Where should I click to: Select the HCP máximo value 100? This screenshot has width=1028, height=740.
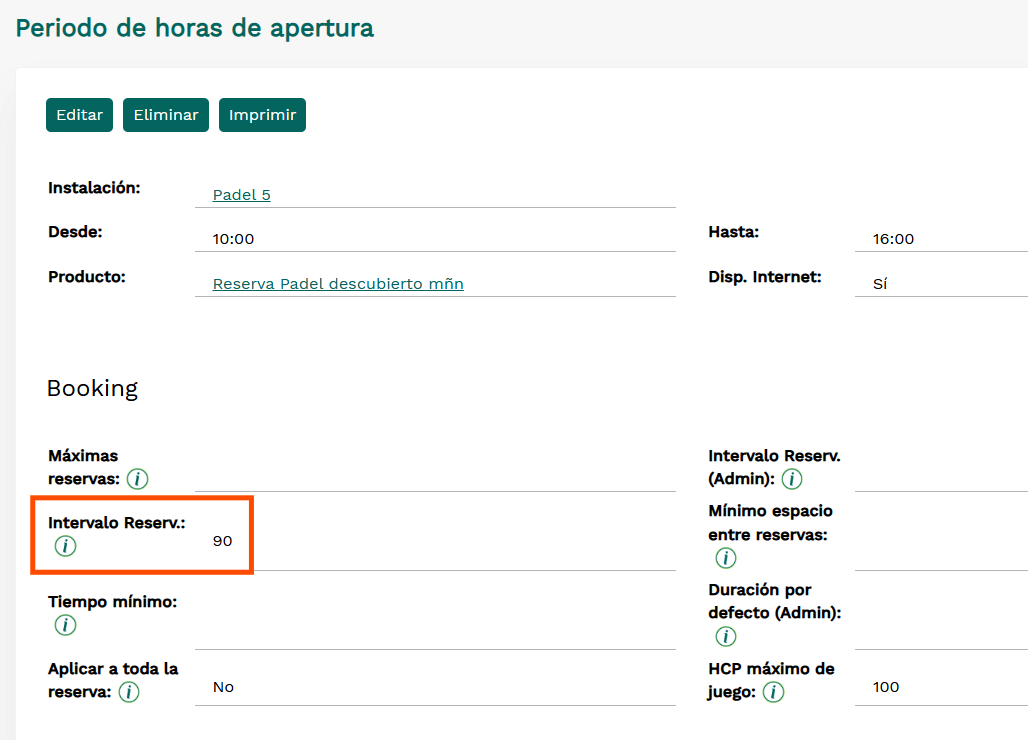pyautogui.click(x=886, y=687)
